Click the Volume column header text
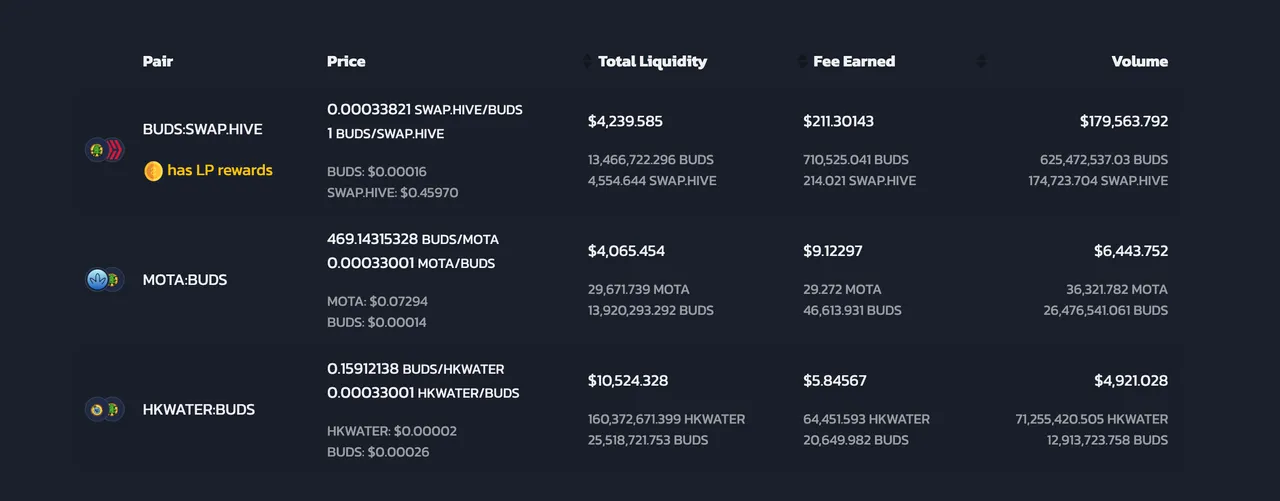 pyautogui.click(x=1140, y=61)
